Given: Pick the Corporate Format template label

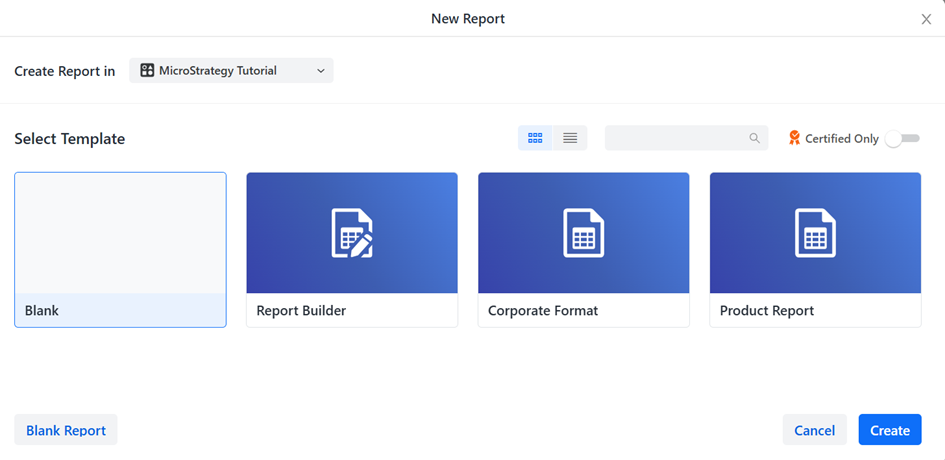Looking at the screenshot, I should 543,311.
